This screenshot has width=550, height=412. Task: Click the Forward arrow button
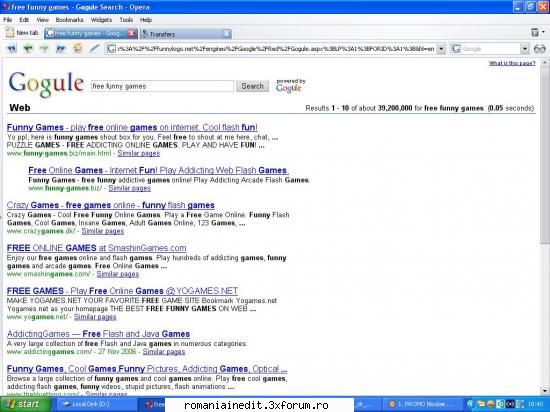[44, 48]
